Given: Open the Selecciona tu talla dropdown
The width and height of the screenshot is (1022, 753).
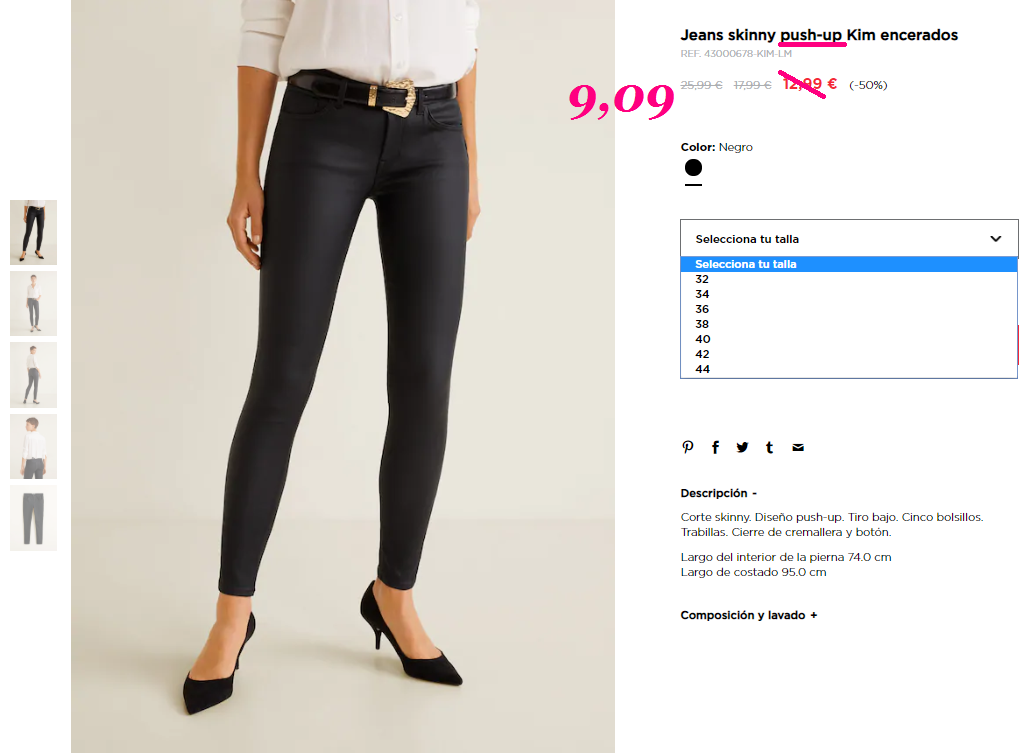Looking at the screenshot, I should pyautogui.click(x=849, y=239).
